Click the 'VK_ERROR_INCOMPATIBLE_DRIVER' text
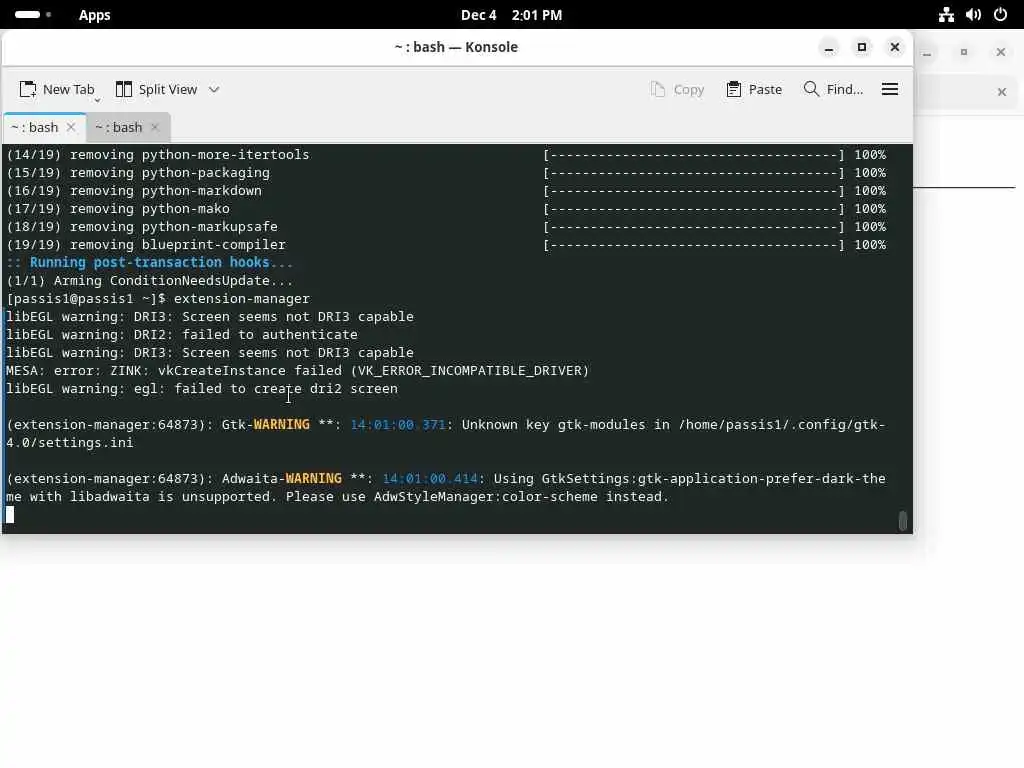Screen dimensions: 1024x768 (470, 370)
